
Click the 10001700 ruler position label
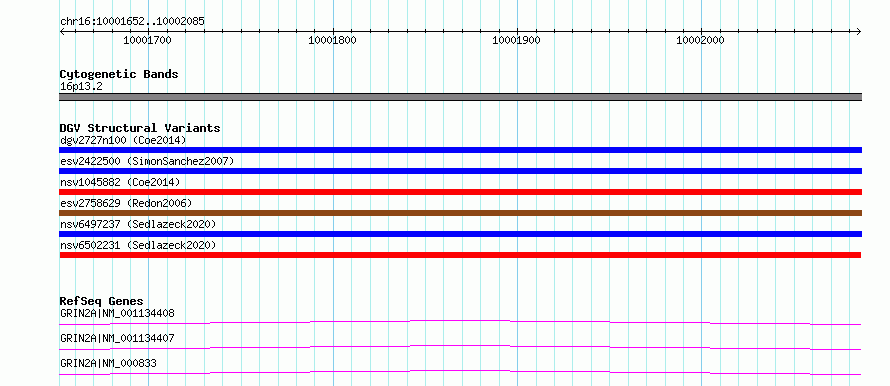coord(147,40)
